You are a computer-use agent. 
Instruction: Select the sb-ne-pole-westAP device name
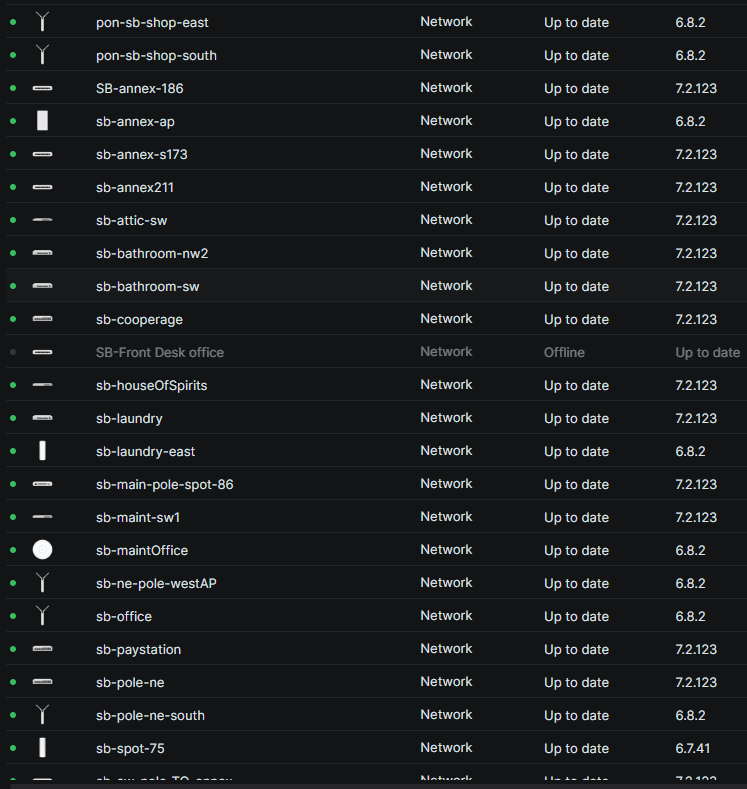[x=156, y=583]
